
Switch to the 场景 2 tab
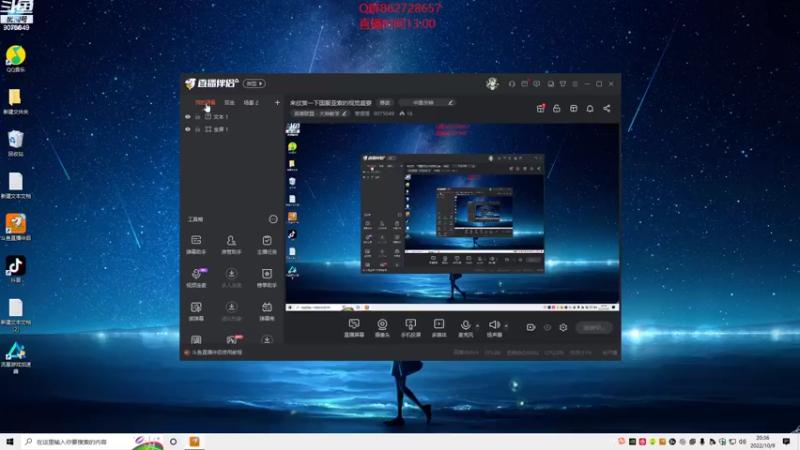click(251, 103)
